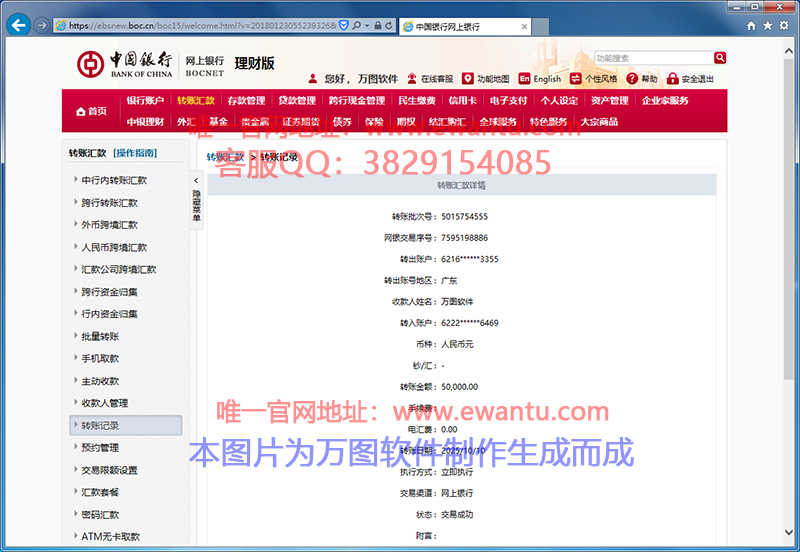Screen dimensions: 800x552
Task: Expand 中行内转账汇款 in sidebar
Action: click(x=114, y=180)
